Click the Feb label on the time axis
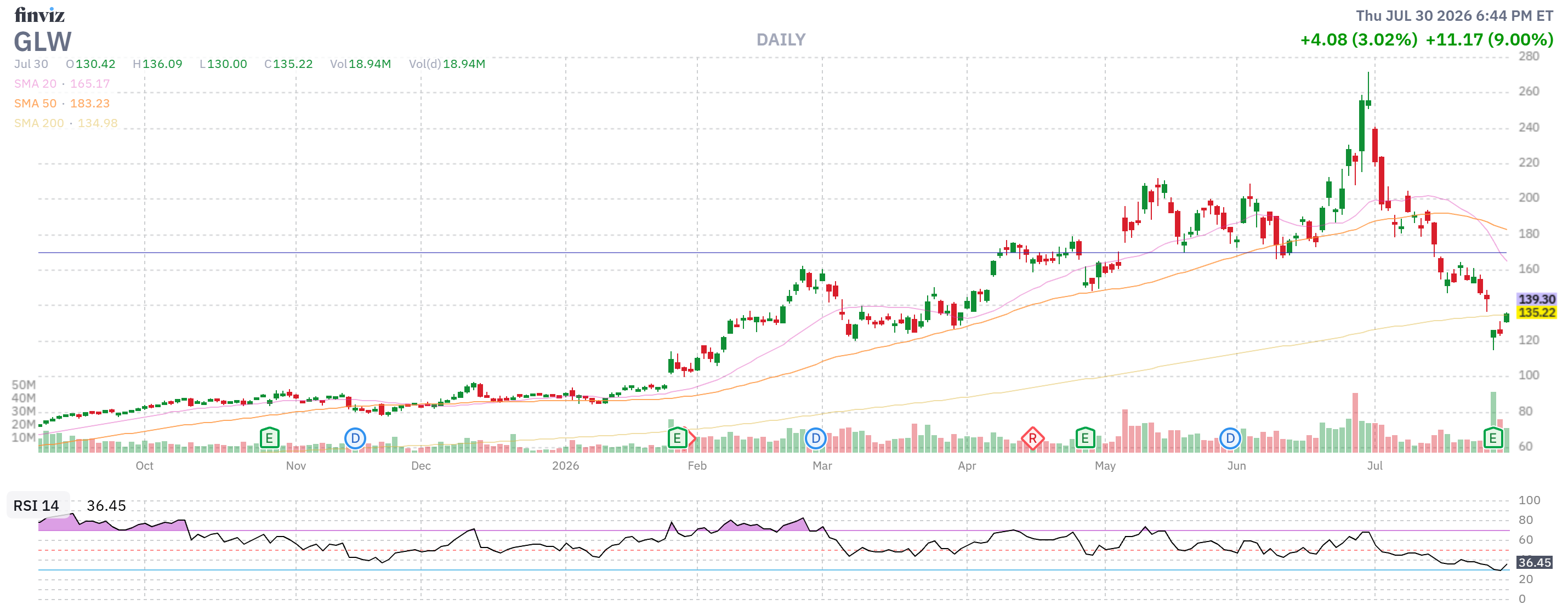Viewport: 1568px width, 616px height. point(697,466)
